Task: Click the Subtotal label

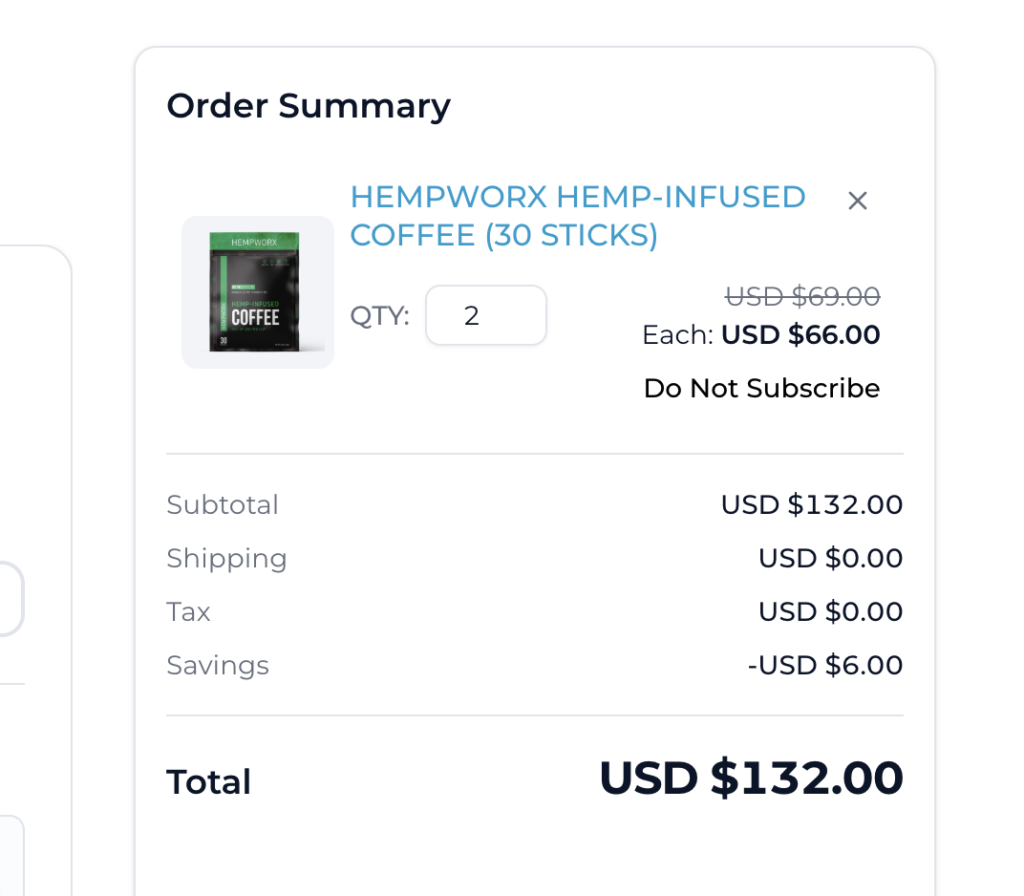Action: (x=222, y=505)
